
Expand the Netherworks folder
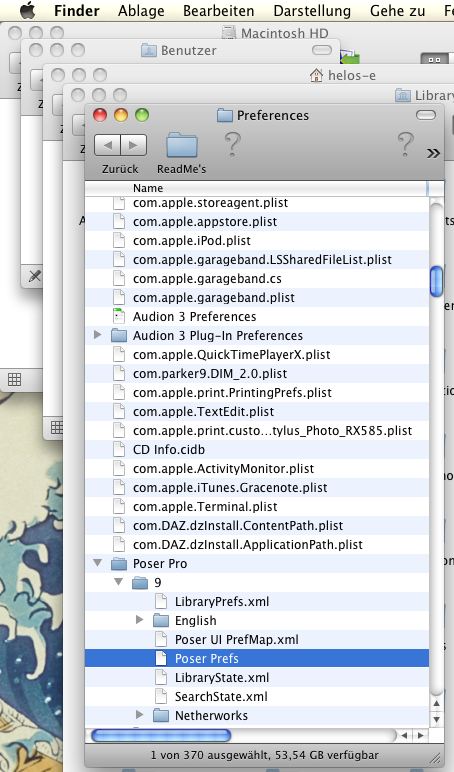coord(140,715)
